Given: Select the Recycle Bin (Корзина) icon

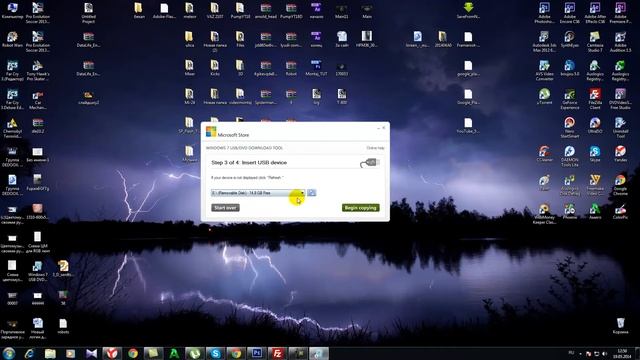Looking at the screenshot, I should (x=620, y=326).
